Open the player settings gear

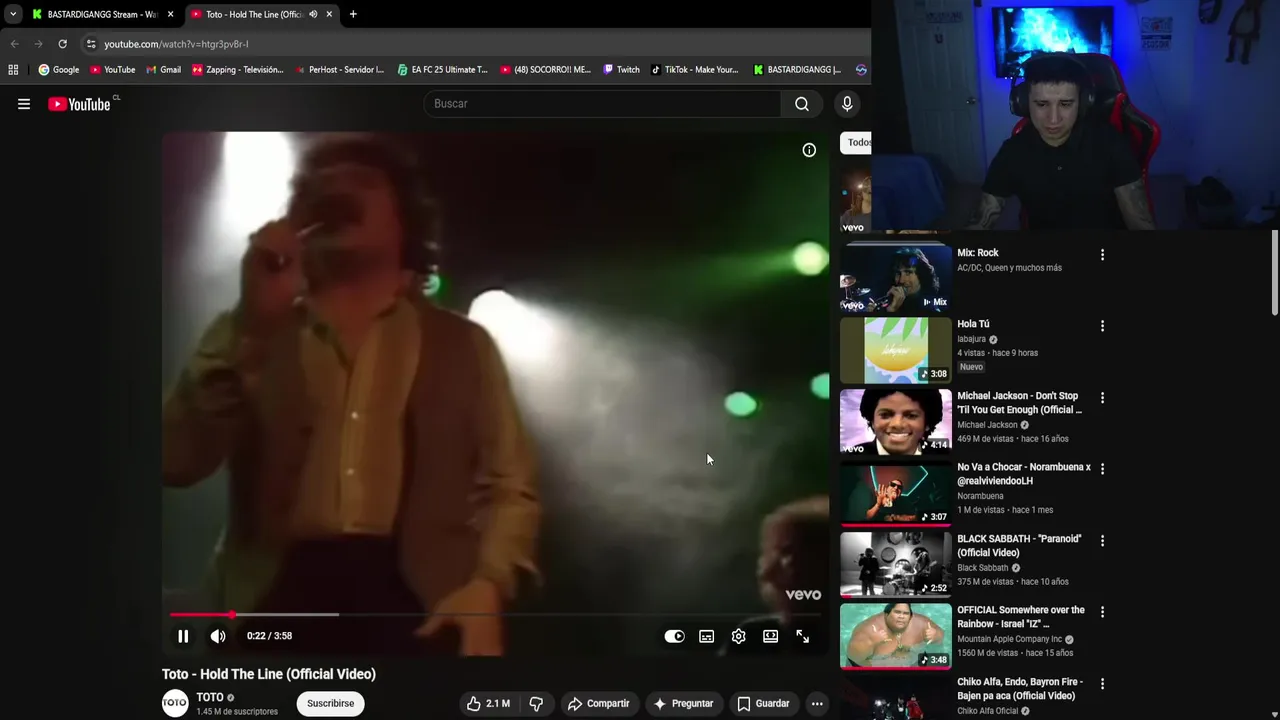739,636
